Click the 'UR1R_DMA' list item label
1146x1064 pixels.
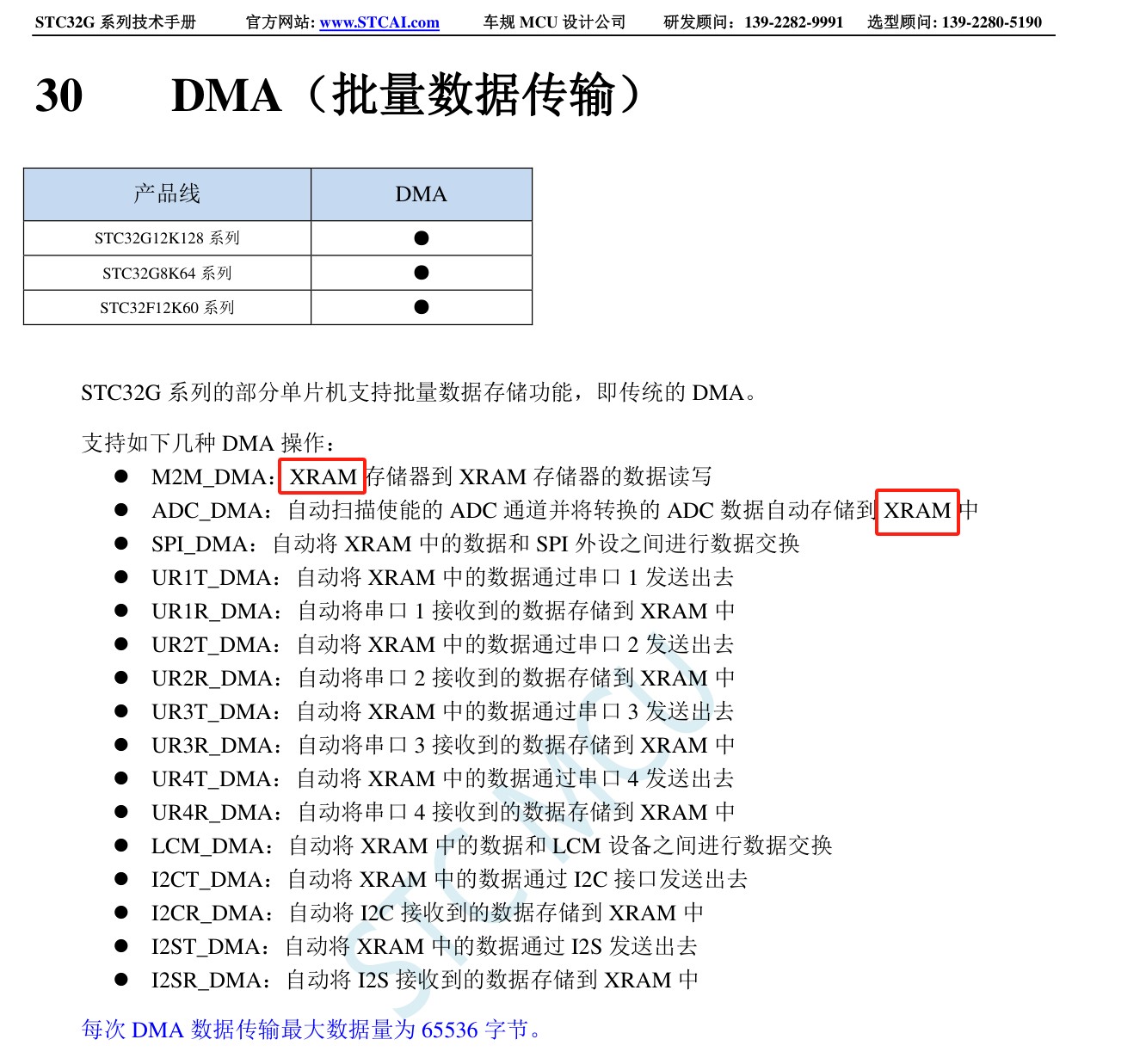click(212, 611)
